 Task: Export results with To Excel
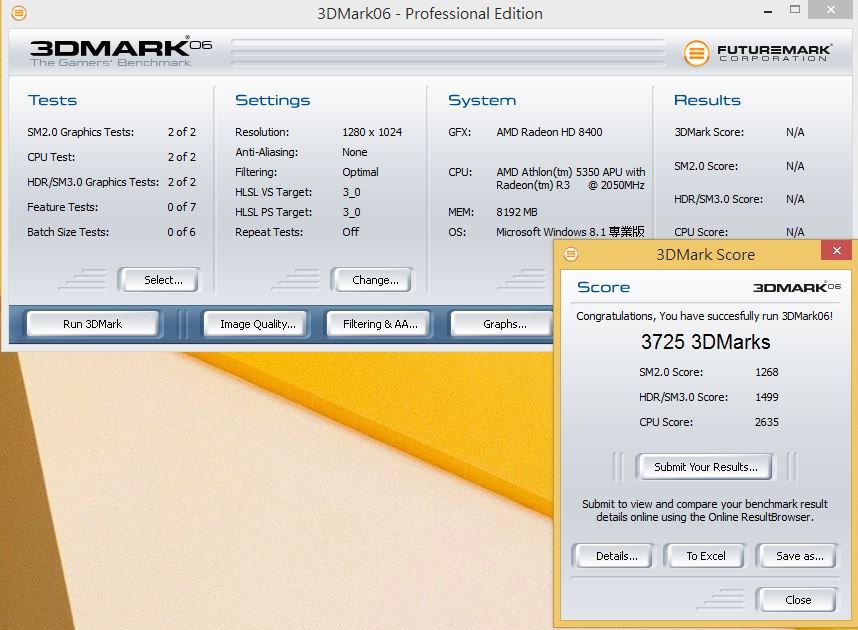tap(706, 556)
